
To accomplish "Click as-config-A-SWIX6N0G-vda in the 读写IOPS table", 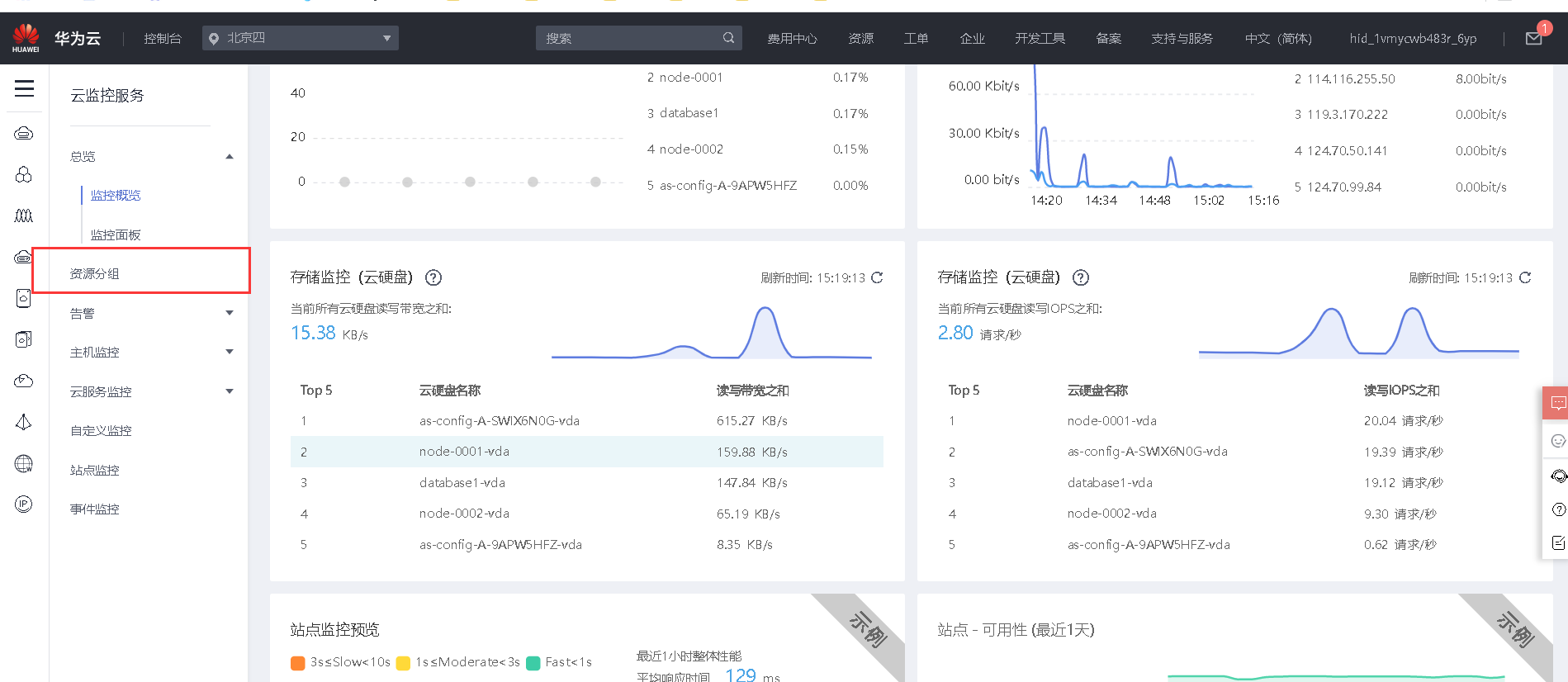I will [1147, 452].
